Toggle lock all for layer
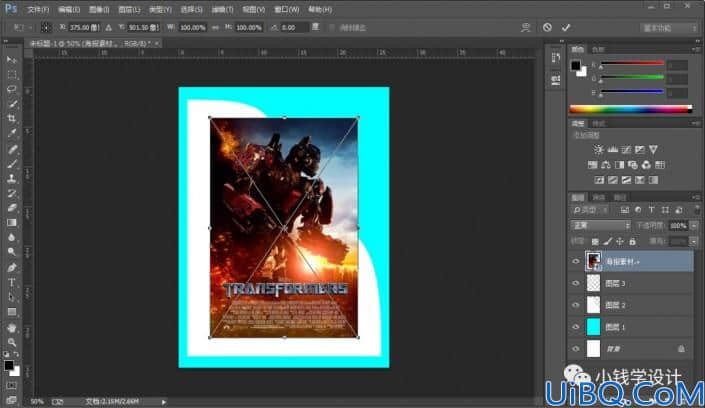705x408 pixels. coord(633,242)
